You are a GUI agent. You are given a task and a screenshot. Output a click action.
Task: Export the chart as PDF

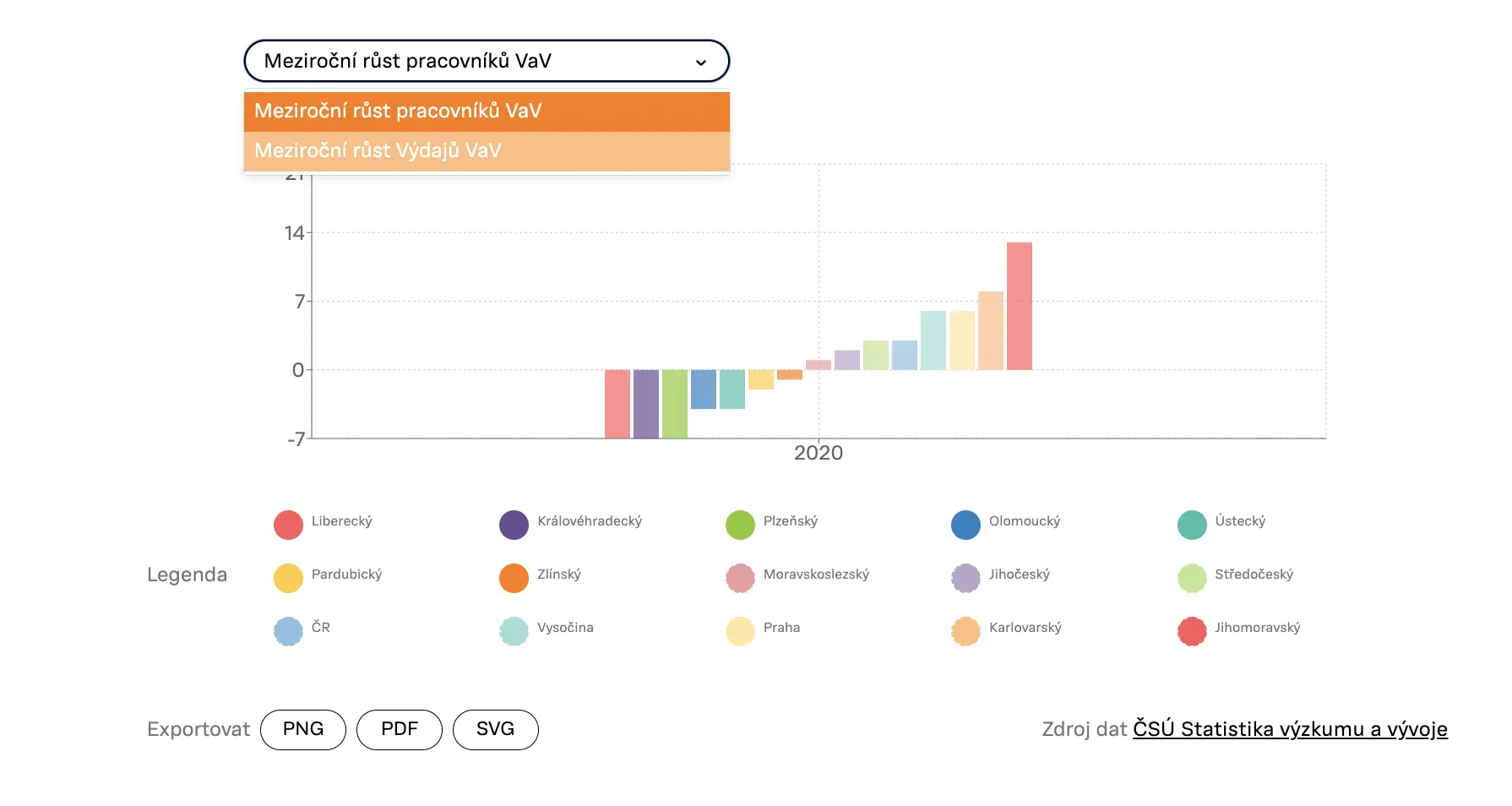point(400,729)
